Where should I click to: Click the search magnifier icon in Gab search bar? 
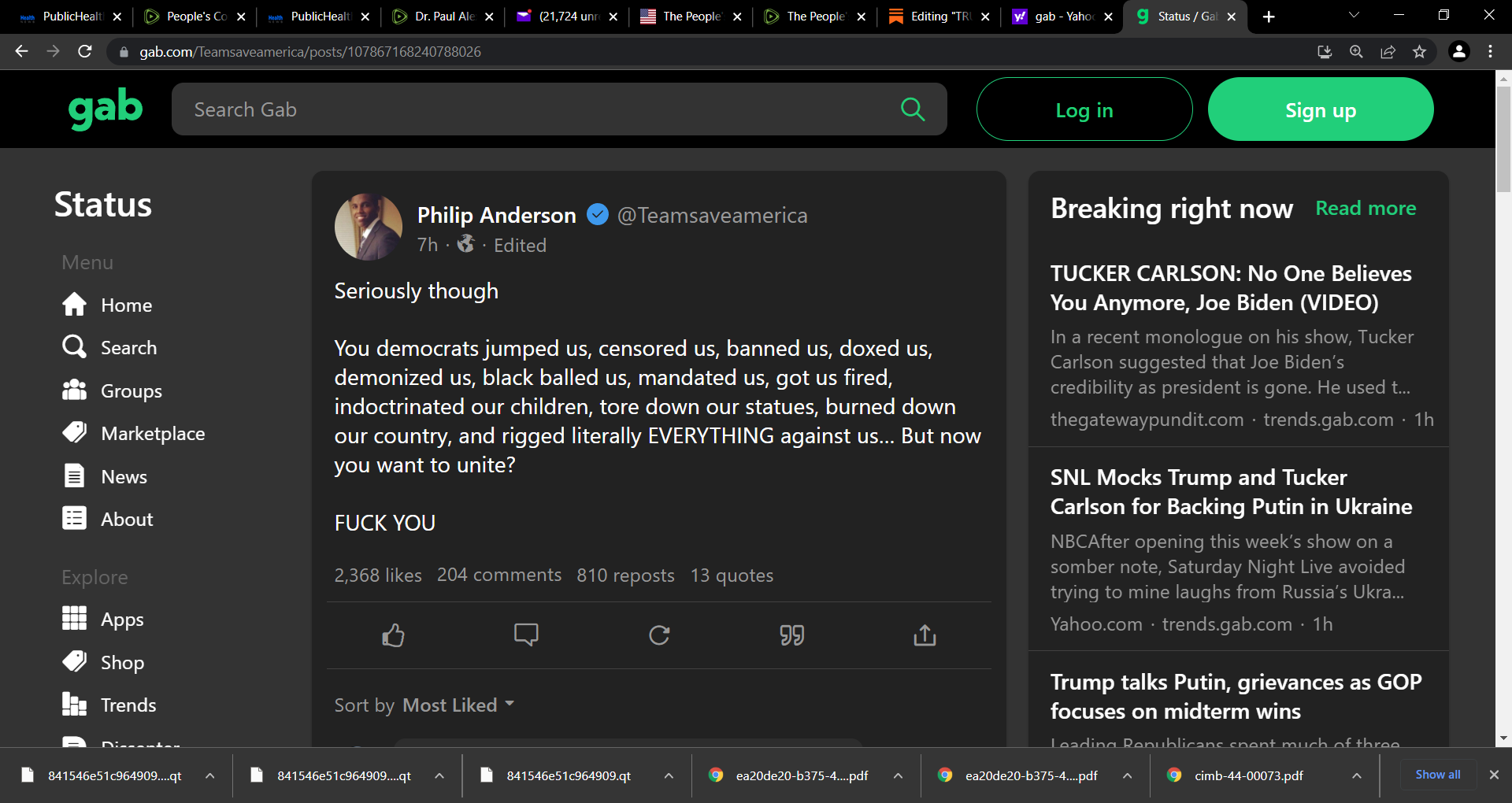pos(913,109)
